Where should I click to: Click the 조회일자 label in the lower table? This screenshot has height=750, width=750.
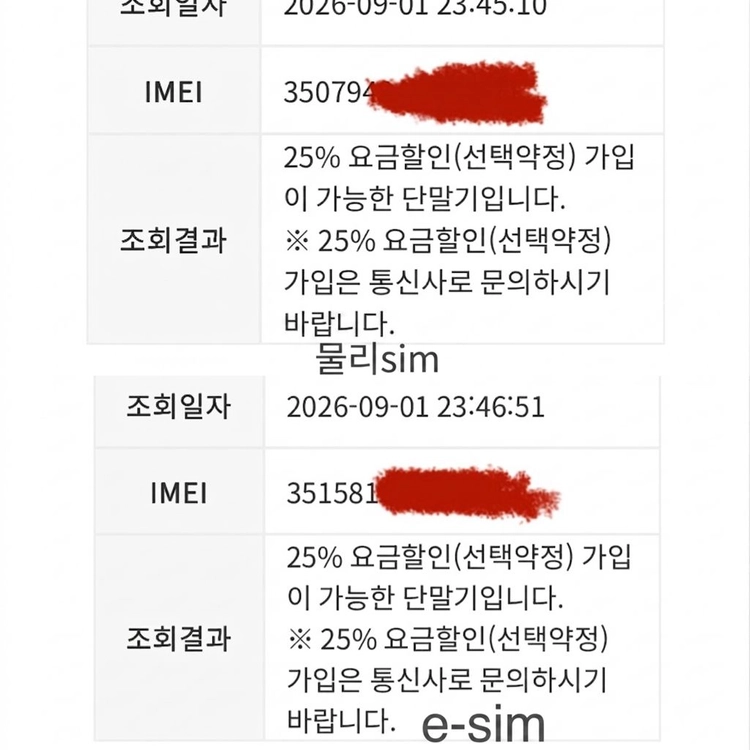click(178, 406)
